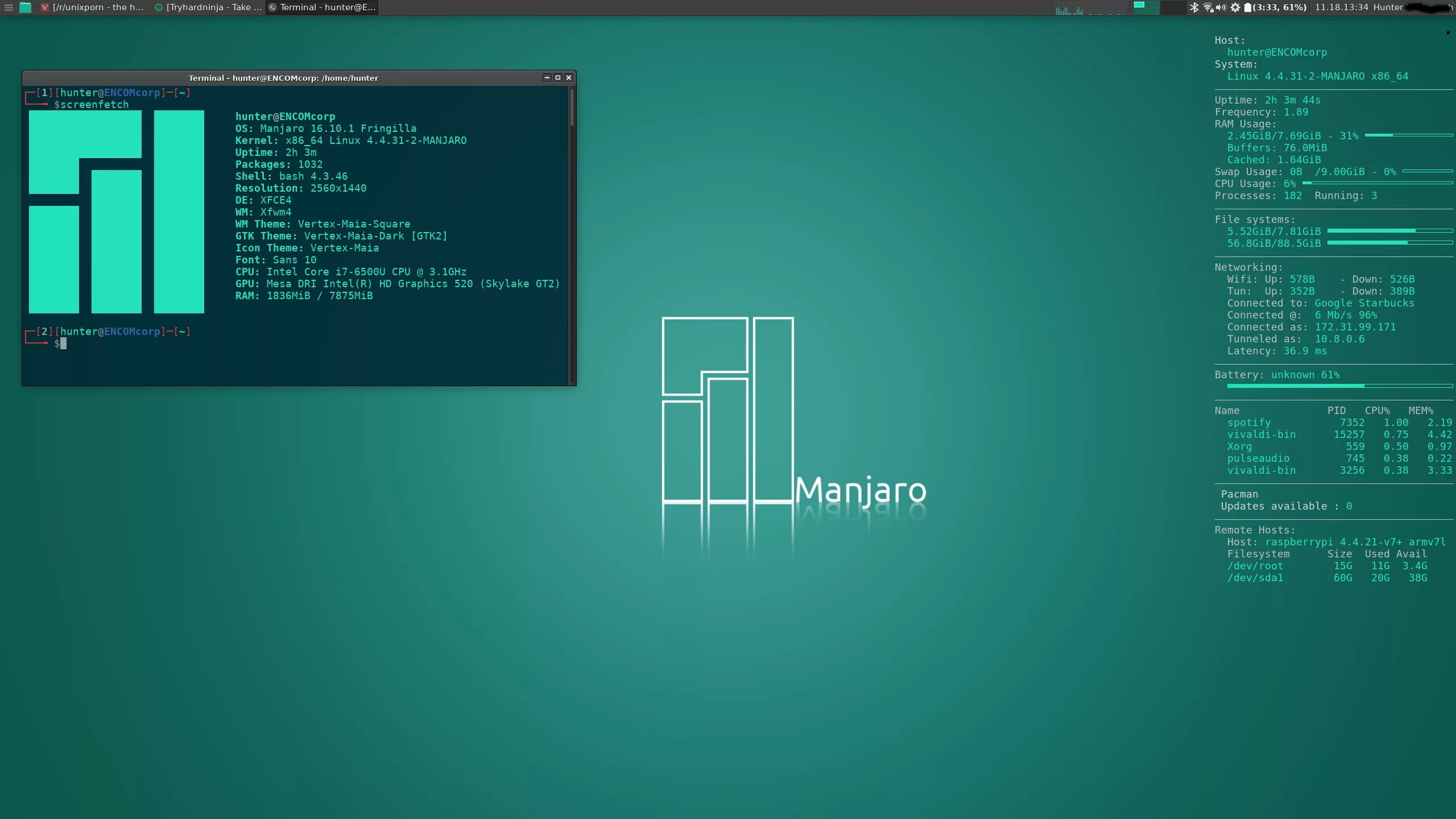1456x819 pixels.
Task: Open the brightness gear tray icon
Action: click(1235, 7)
